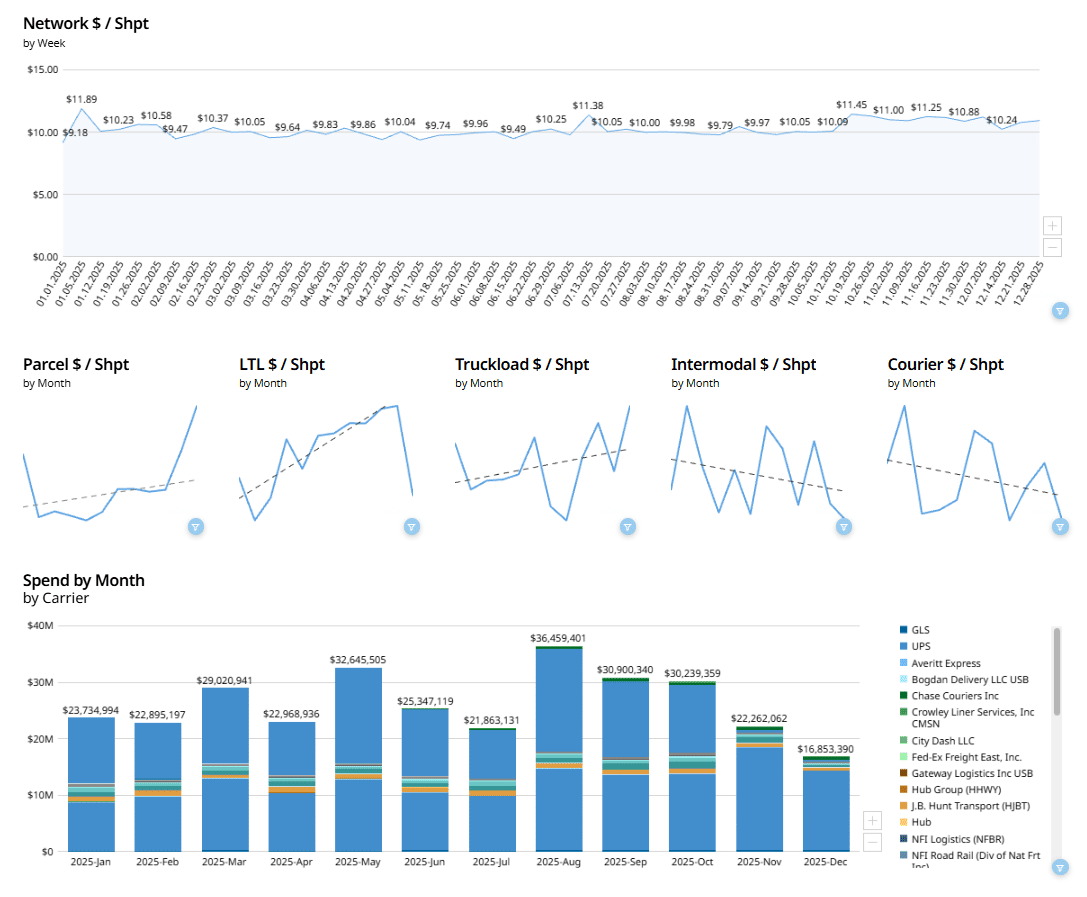
Task: Open filter icon on Intermodal $ / Shpt chart
Action: pos(844,526)
